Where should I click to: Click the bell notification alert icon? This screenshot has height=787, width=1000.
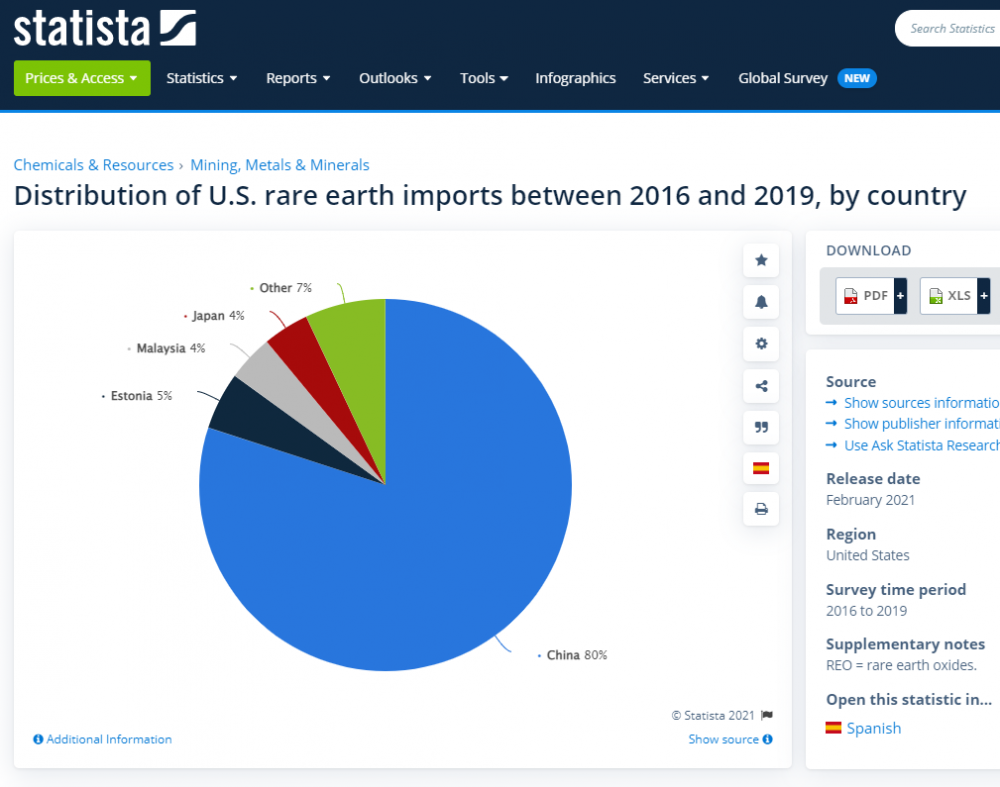(761, 302)
